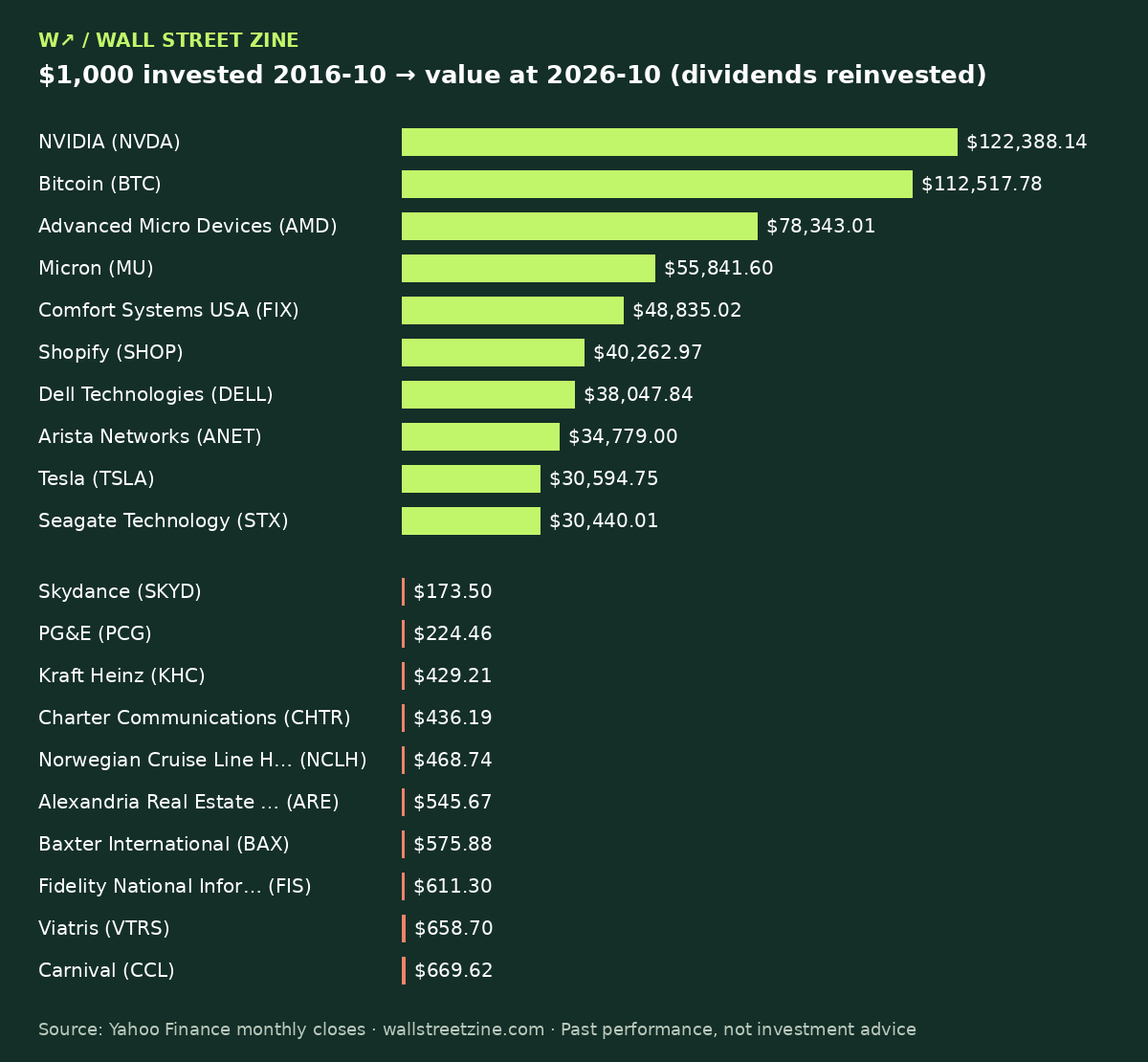Click the $48,835.02 value

point(687,311)
